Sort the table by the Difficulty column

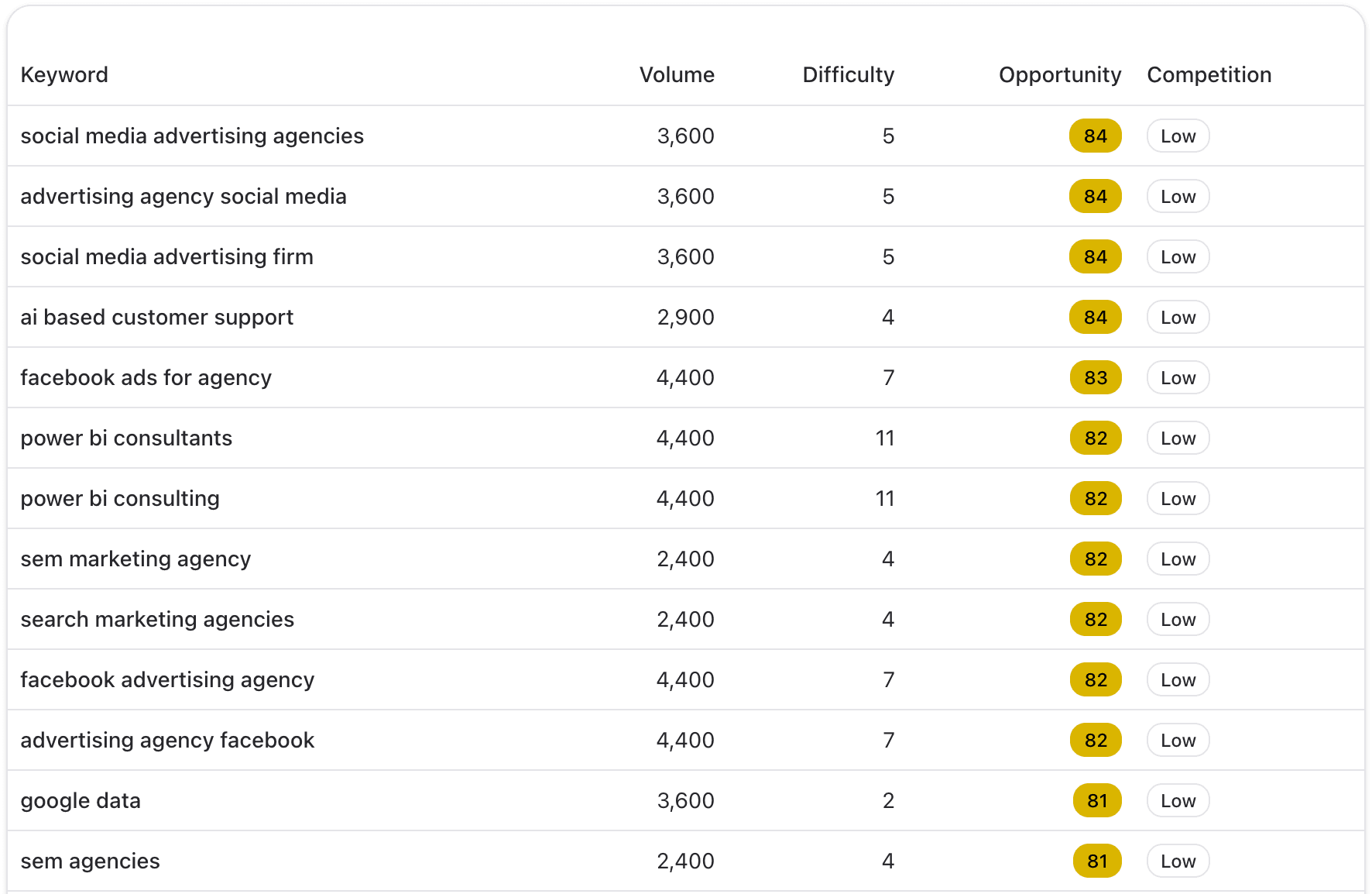coord(848,74)
